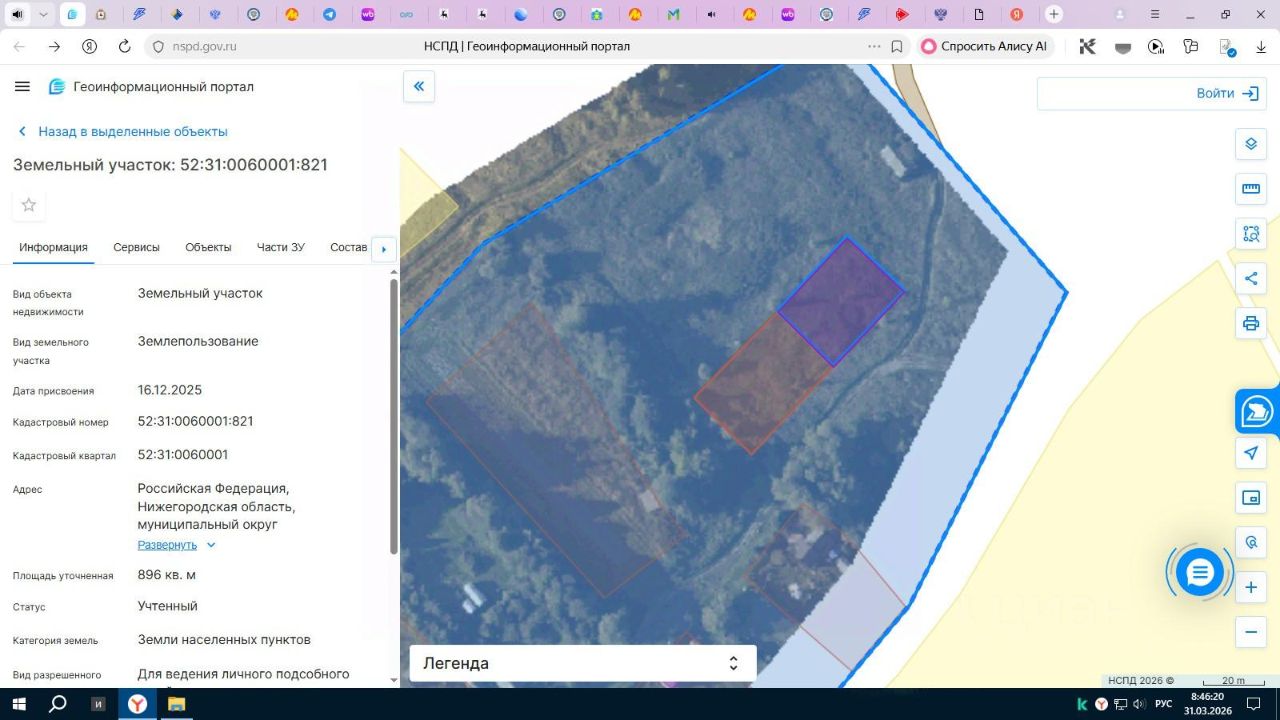Image resolution: width=1280 pixels, height=720 pixels.
Task: Go back via Назад в выделенные объекты
Action: [x=123, y=131]
